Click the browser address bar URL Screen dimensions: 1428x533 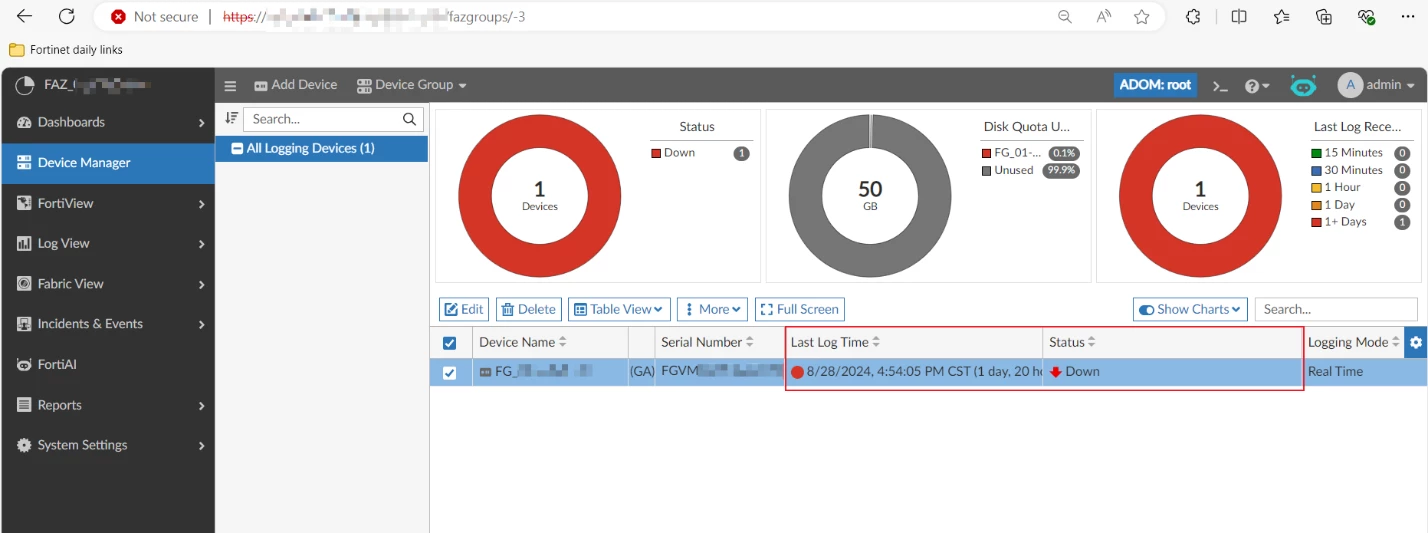pyautogui.click(x=372, y=17)
